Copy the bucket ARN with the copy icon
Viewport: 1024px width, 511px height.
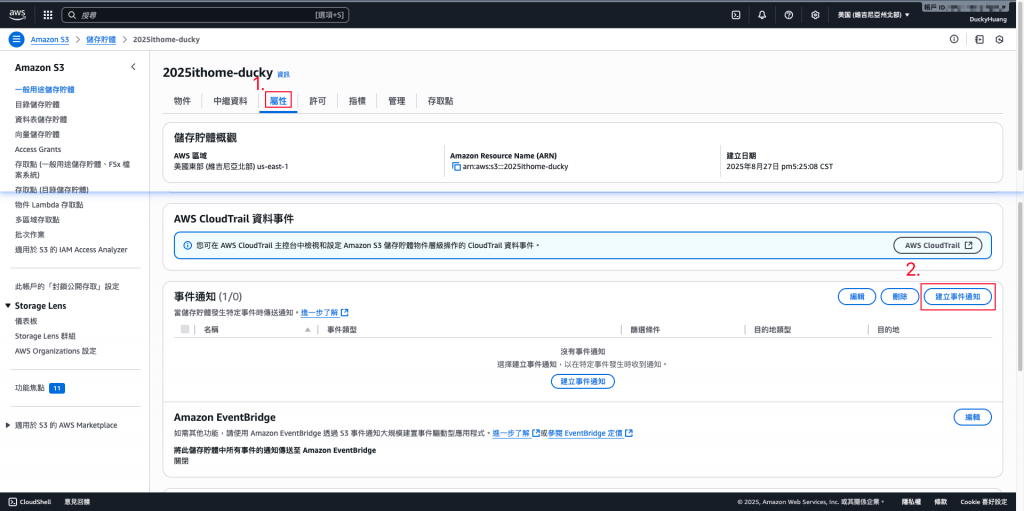tap(456, 167)
